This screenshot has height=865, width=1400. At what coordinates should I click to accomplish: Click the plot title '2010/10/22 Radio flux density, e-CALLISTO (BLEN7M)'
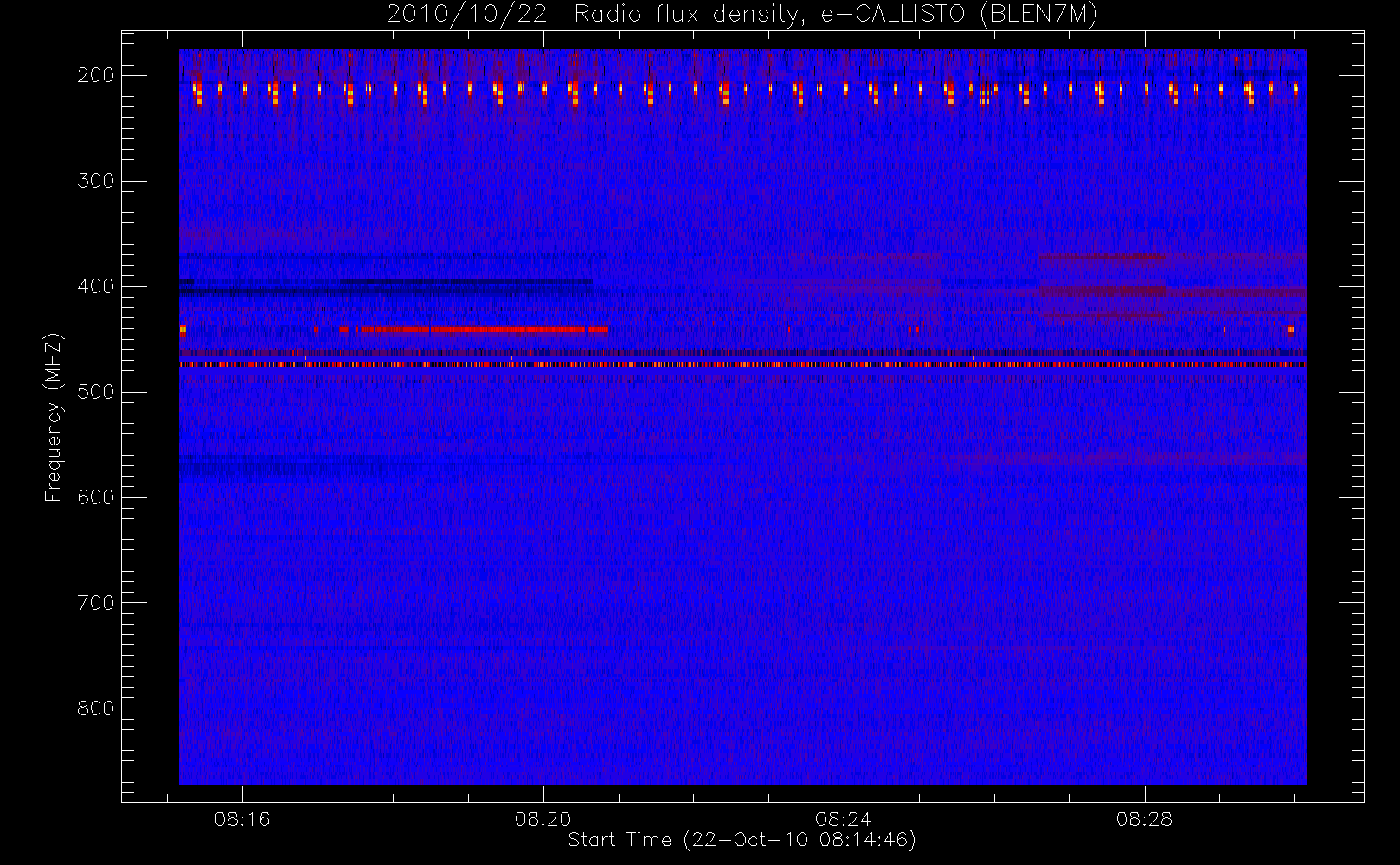click(742, 15)
